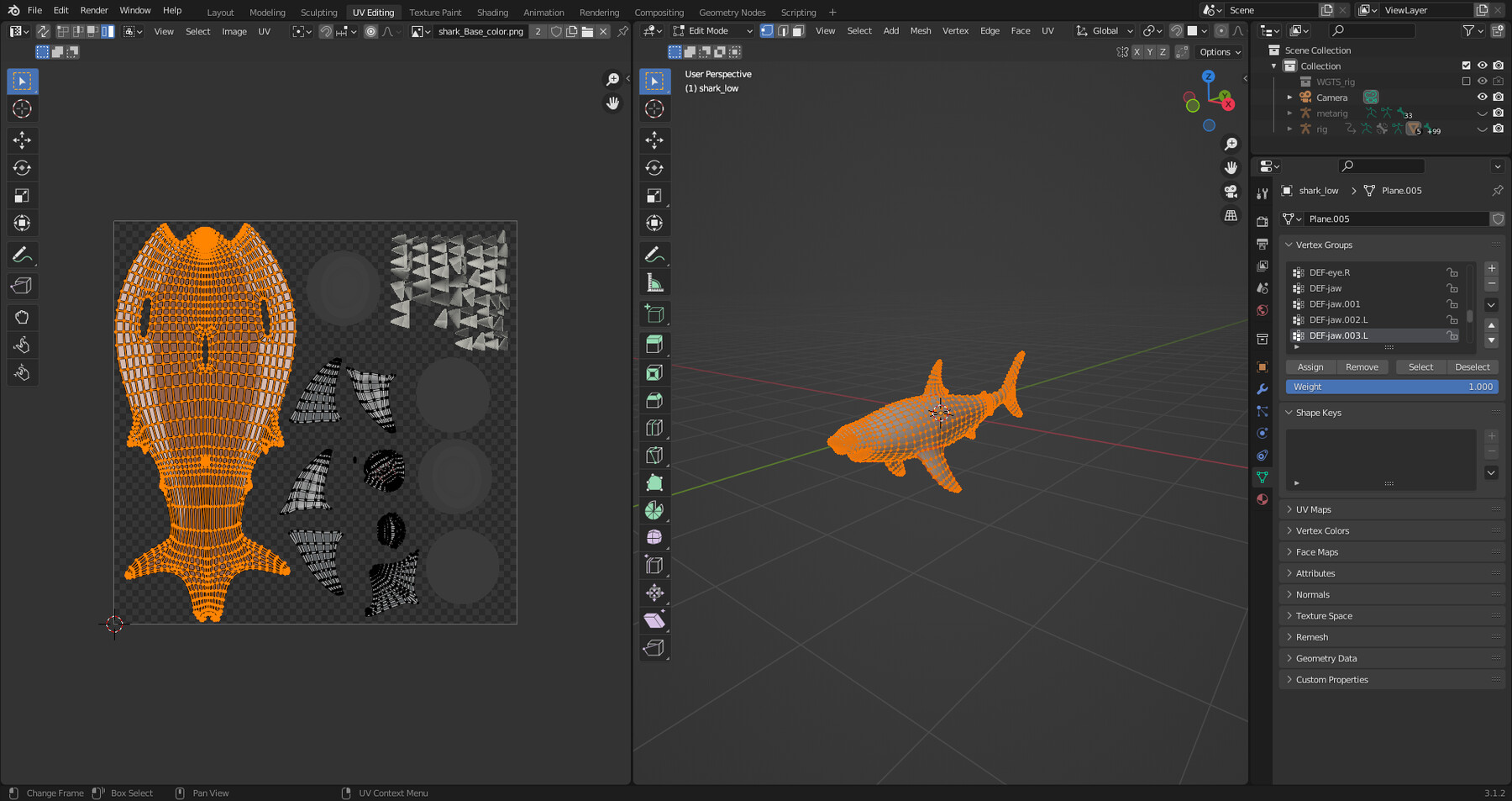Viewport: 1512px width, 801px height.
Task: Open the Mesh menu in the 3D viewport
Action: [x=920, y=30]
